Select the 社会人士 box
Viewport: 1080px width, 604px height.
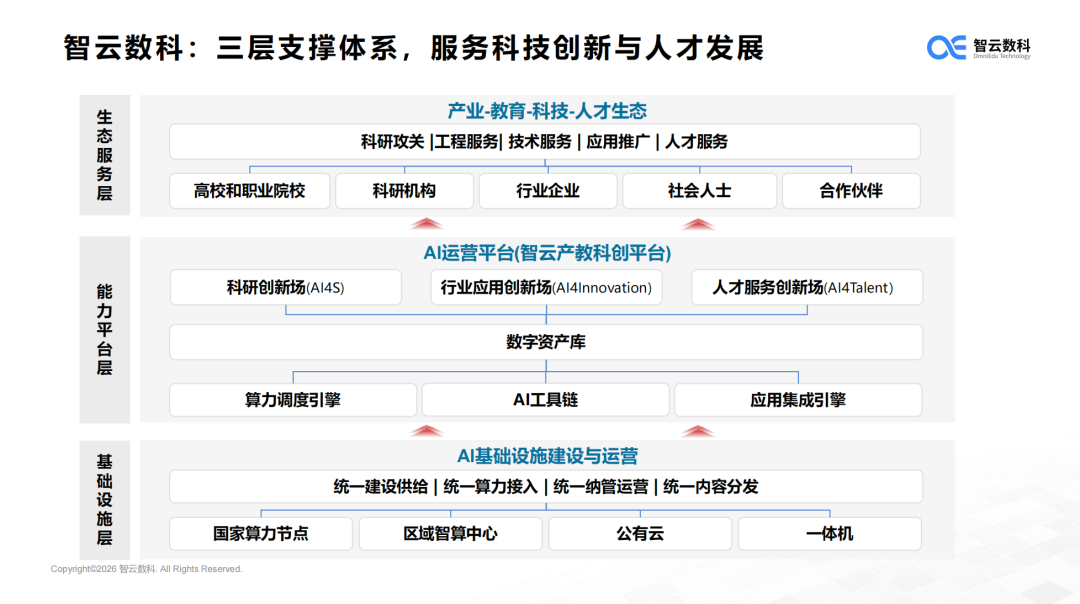[x=699, y=191]
